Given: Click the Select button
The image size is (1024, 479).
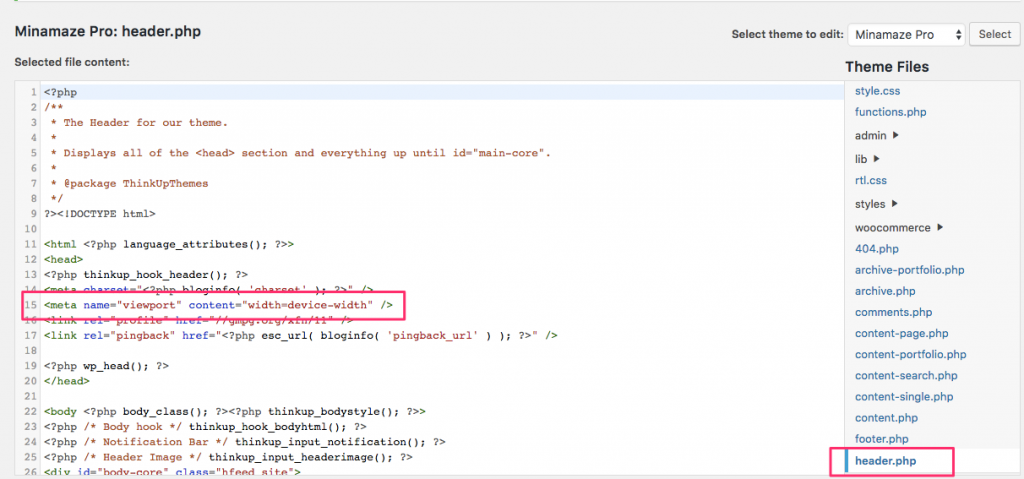Looking at the screenshot, I should tap(994, 34).
